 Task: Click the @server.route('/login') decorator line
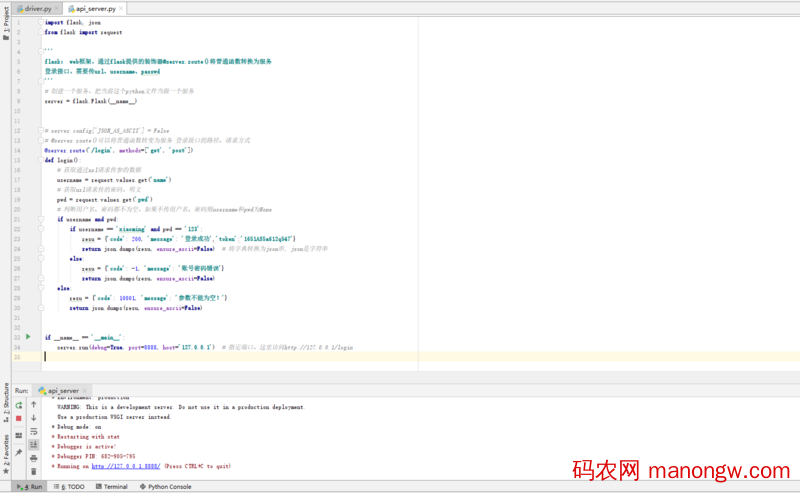[118, 151]
